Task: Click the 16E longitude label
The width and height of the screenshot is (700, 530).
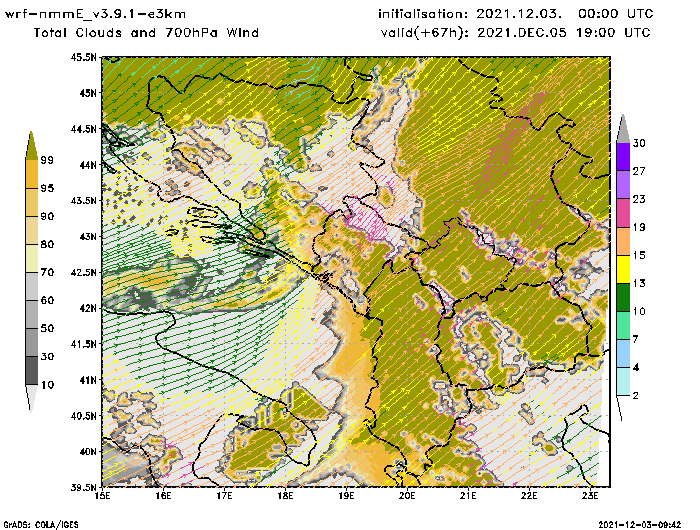Action: click(163, 496)
